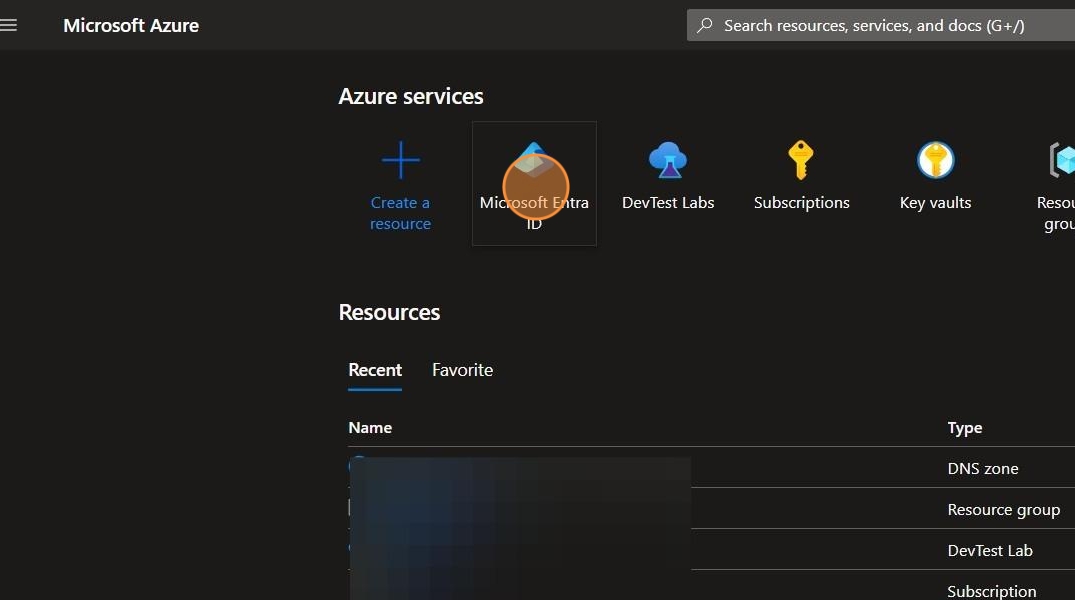Open the Key vaults icon
This screenshot has height=600, width=1075.
(935, 160)
